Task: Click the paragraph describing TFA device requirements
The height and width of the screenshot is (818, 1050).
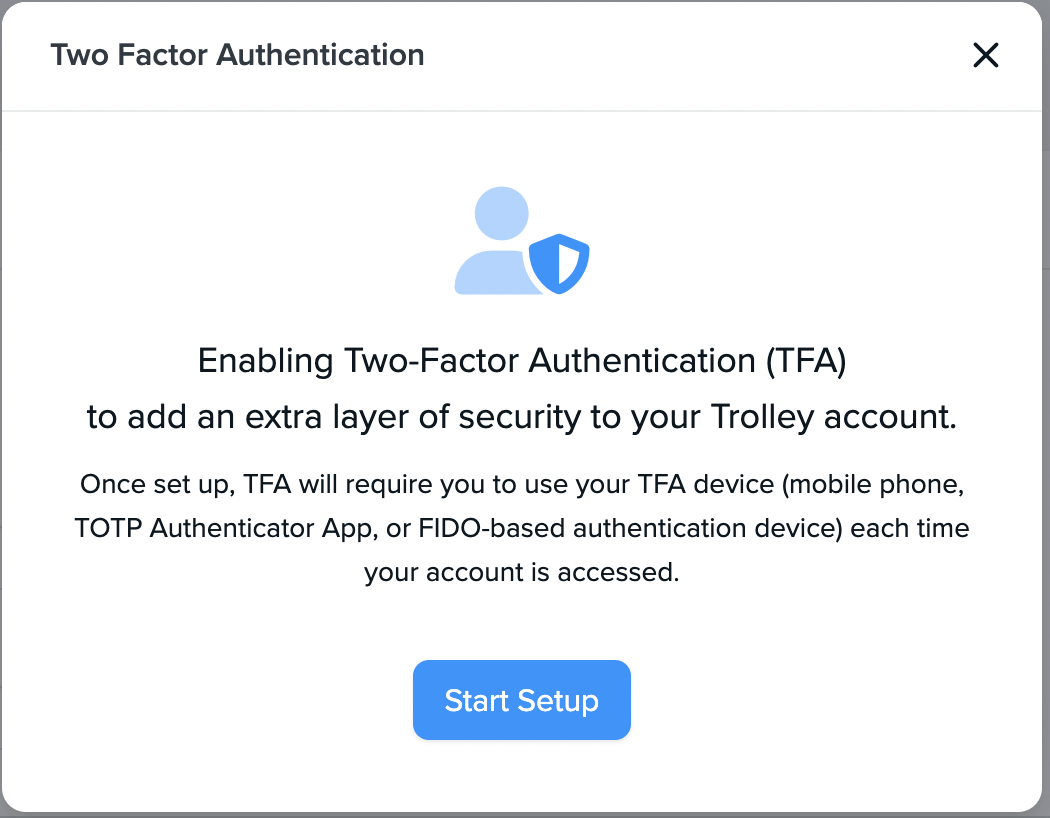Action: pos(524,528)
